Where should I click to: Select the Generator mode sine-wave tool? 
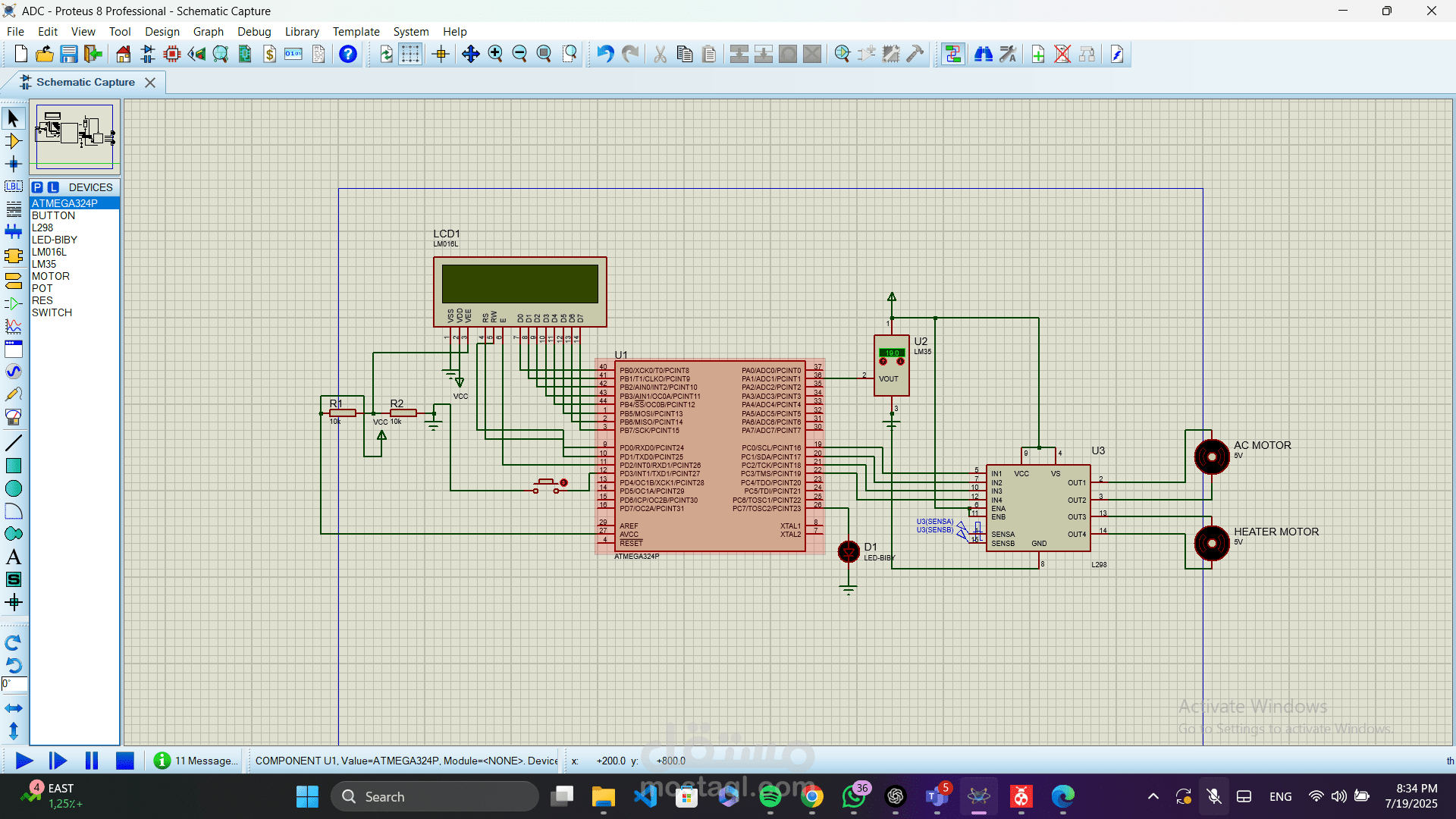pos(13,372)
